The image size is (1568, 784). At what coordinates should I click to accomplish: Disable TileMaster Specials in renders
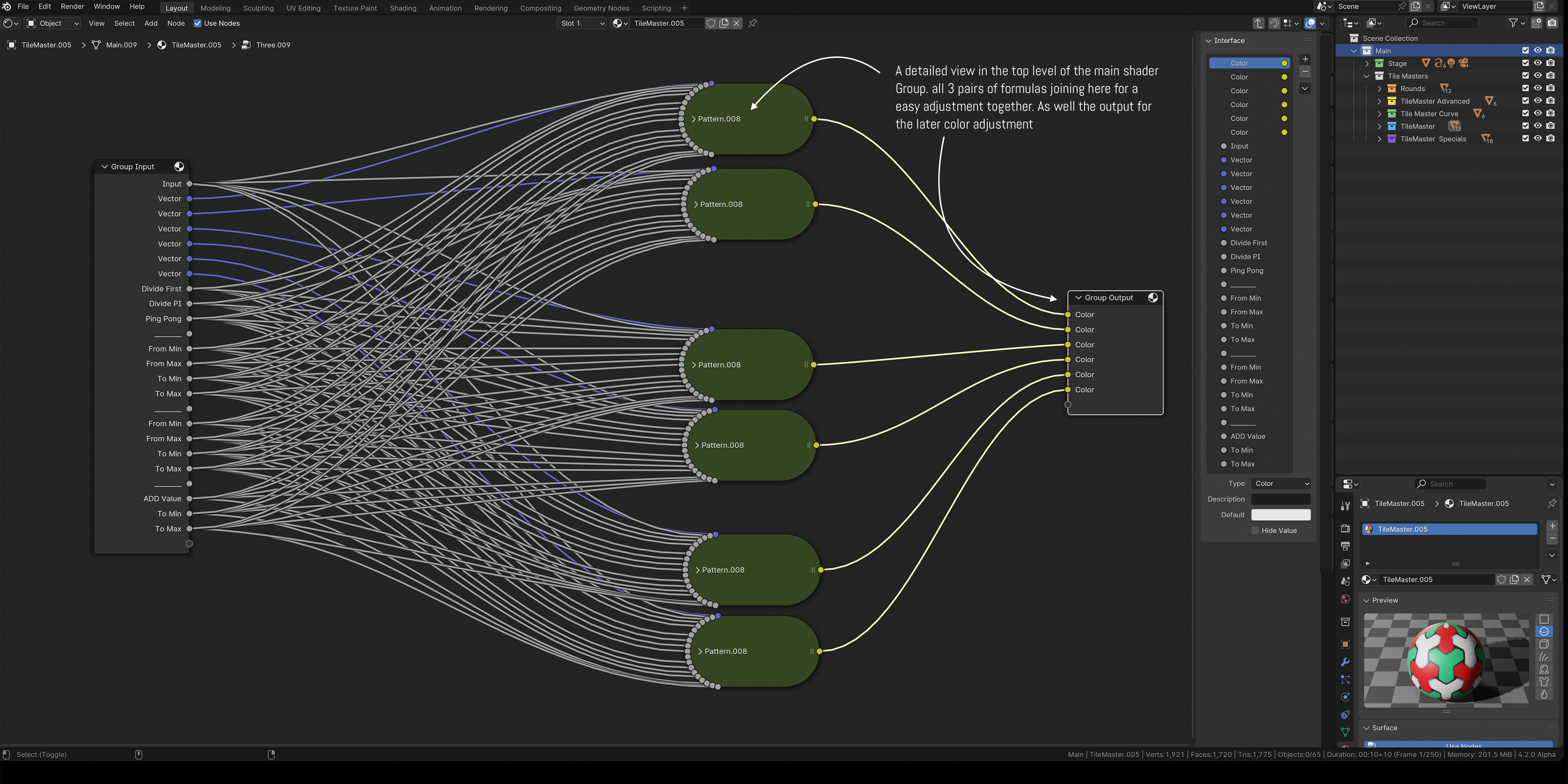point(1550,139)
